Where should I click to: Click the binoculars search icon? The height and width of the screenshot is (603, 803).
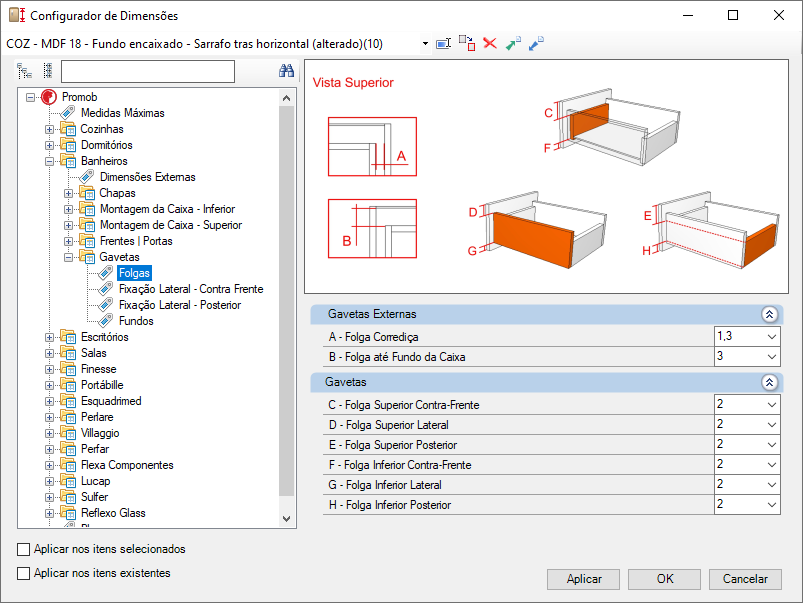coord(286,71)
